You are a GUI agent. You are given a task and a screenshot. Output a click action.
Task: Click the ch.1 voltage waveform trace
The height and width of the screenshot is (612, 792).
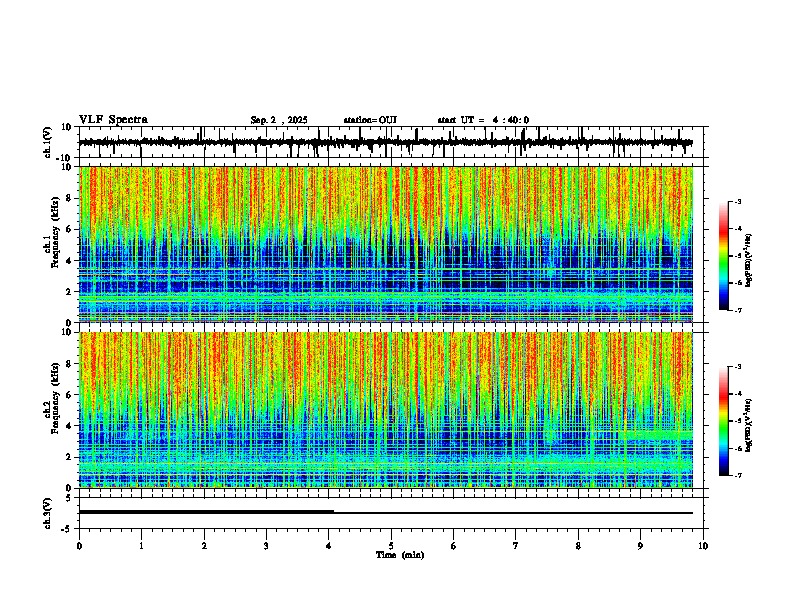point(385,142)
